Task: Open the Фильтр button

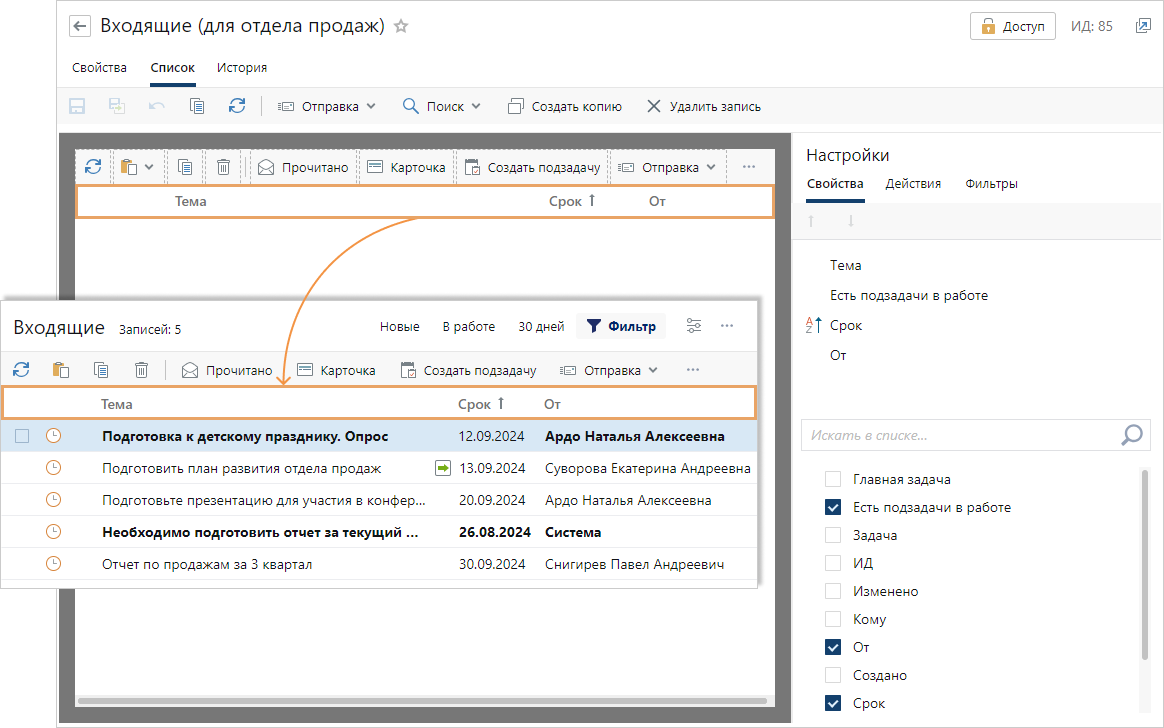Action: point(621,326)
